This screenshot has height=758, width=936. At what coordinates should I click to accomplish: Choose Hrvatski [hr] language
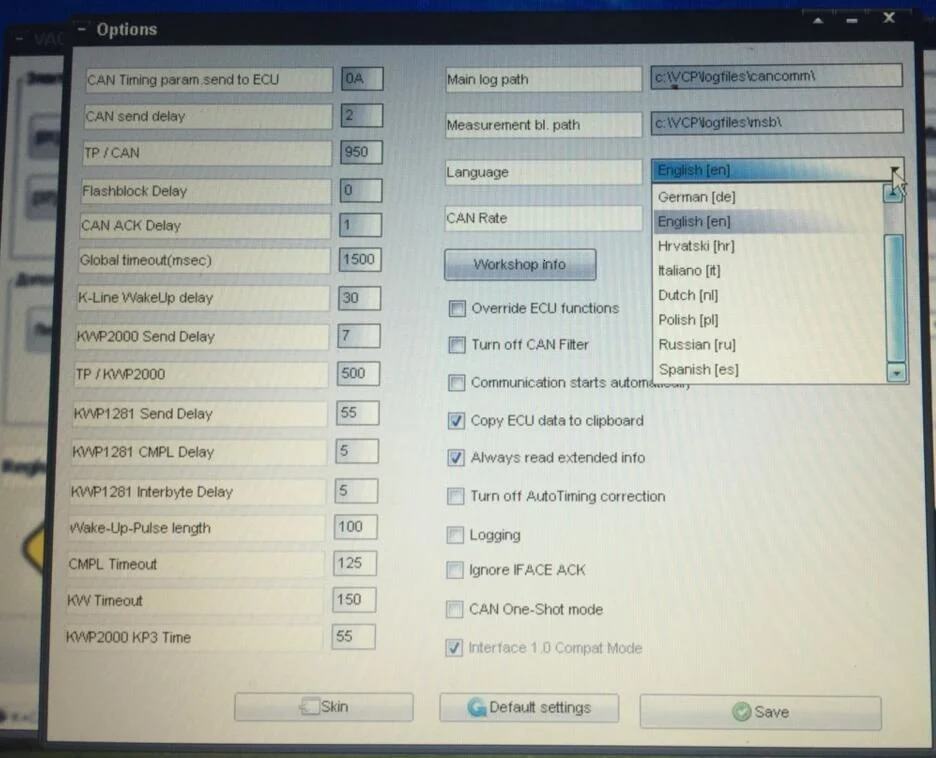(696, 246)
